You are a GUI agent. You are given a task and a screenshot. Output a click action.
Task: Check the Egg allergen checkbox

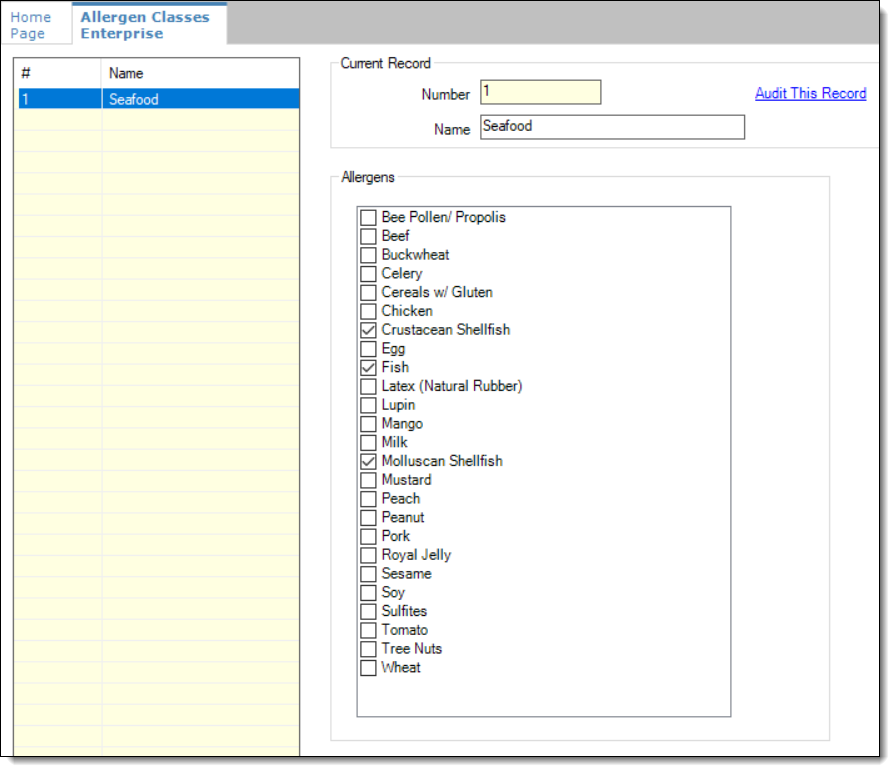pos(368,349)
